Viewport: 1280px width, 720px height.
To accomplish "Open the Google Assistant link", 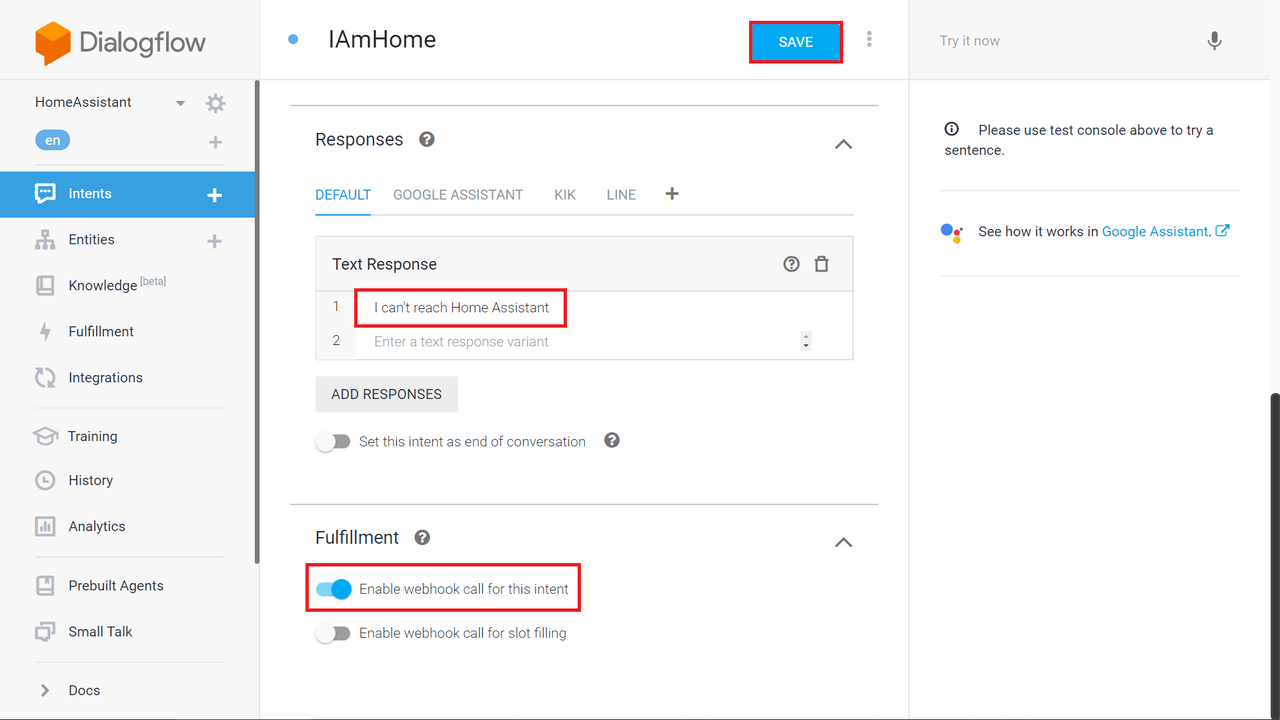I will (1166, 231).
